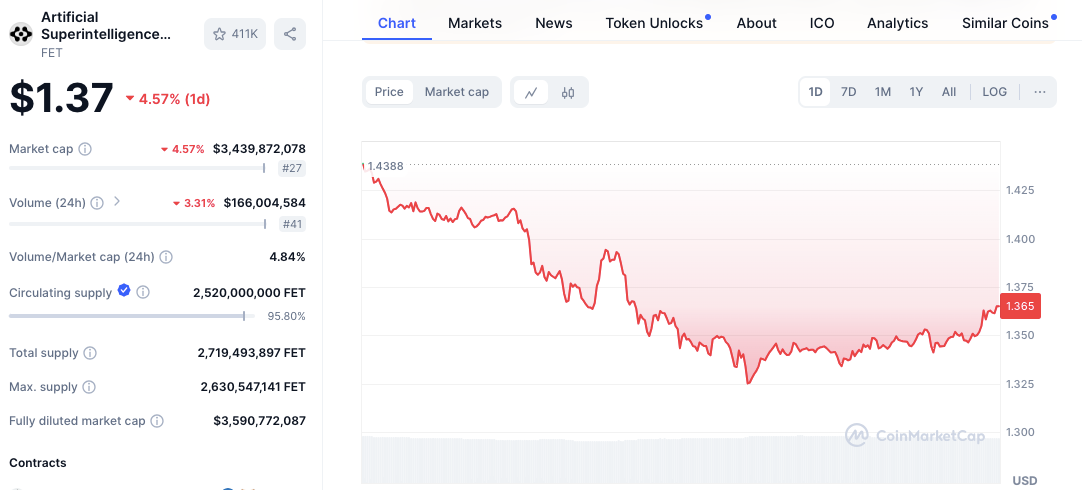This screenshot has width=1082, height=490.
Task: Open Market cap info tooltip icon
Action: point(85,149)
